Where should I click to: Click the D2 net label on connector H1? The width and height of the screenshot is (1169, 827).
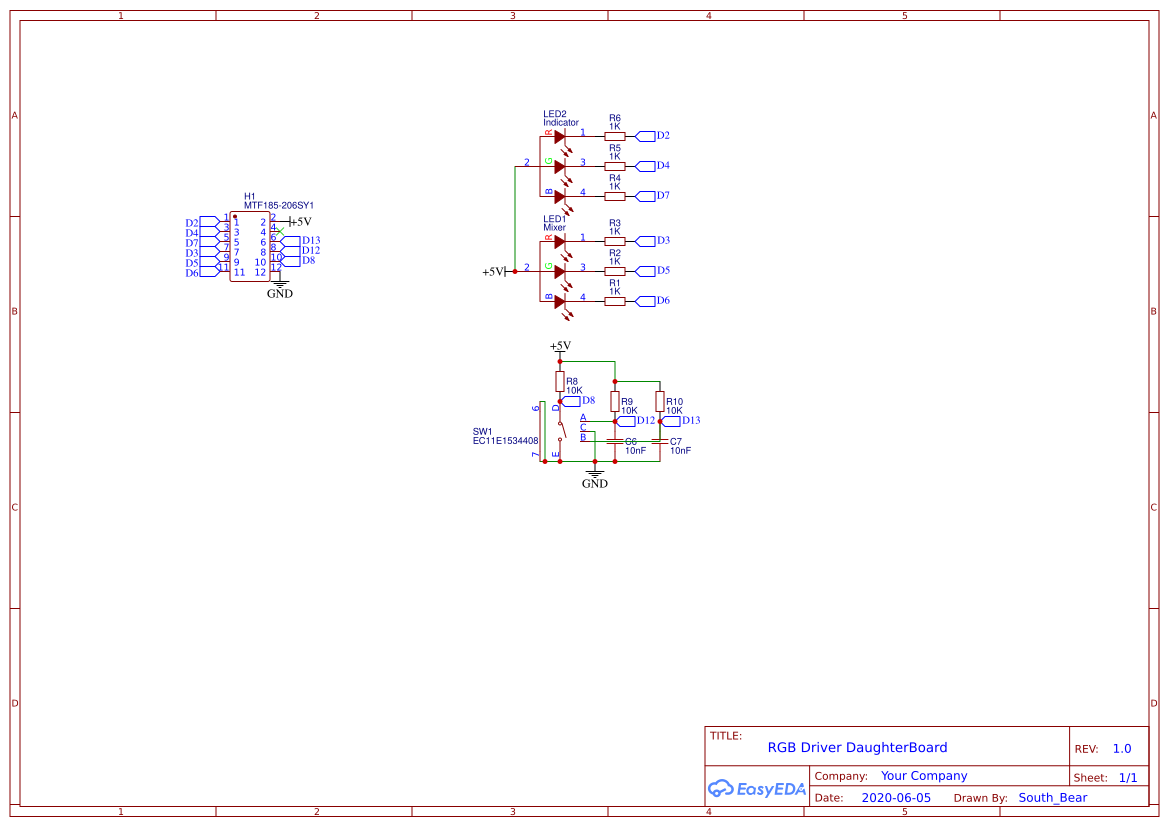coord(192,222)
